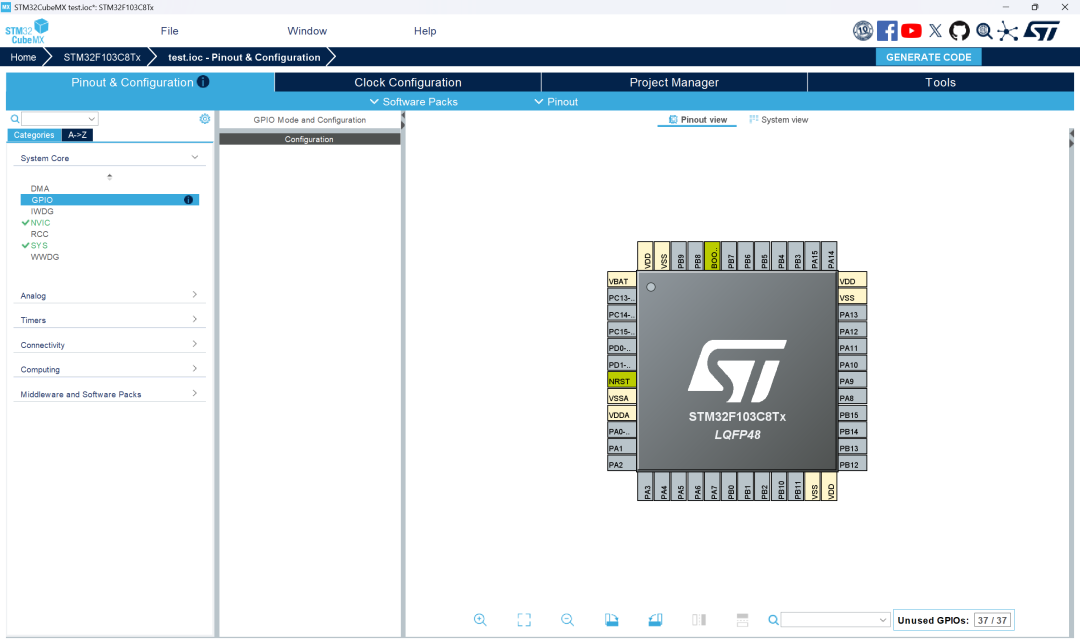
Task: Click the STM32F103C8Tx breadcrumb
Action: 102,57
